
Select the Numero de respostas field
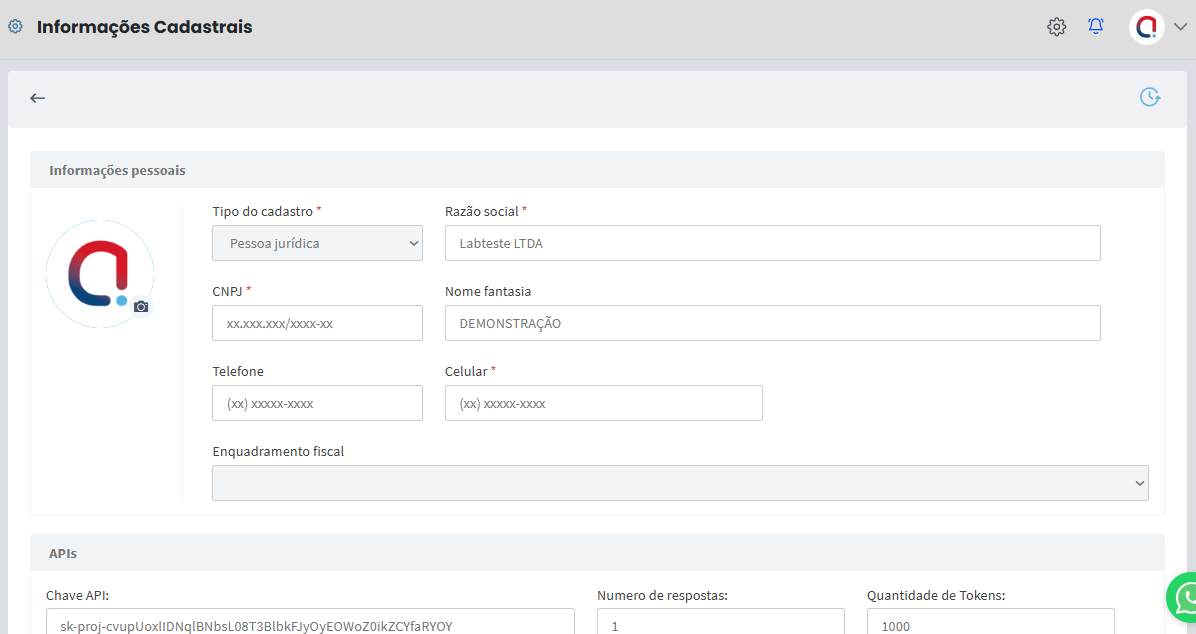[720, 624]
